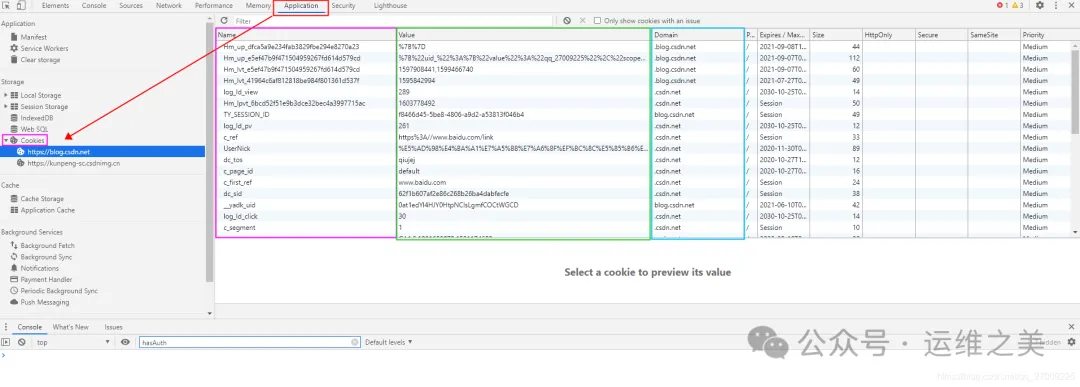Collapse the Cookies tree node
The image size is (1080, 387).
pos(6,140)
